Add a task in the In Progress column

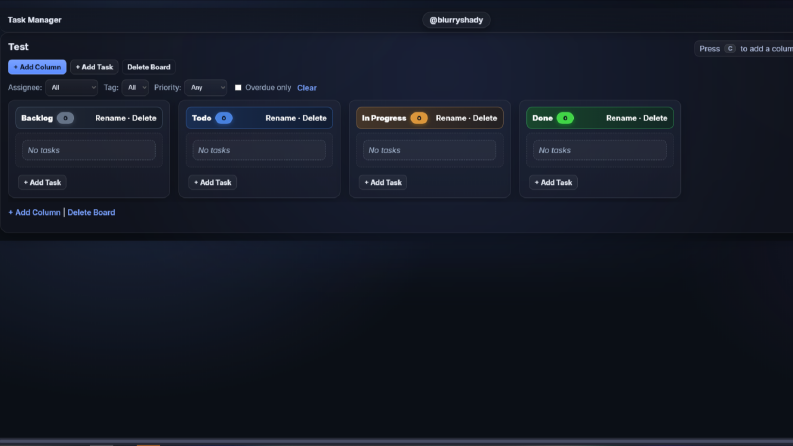[x=383, y=183]
